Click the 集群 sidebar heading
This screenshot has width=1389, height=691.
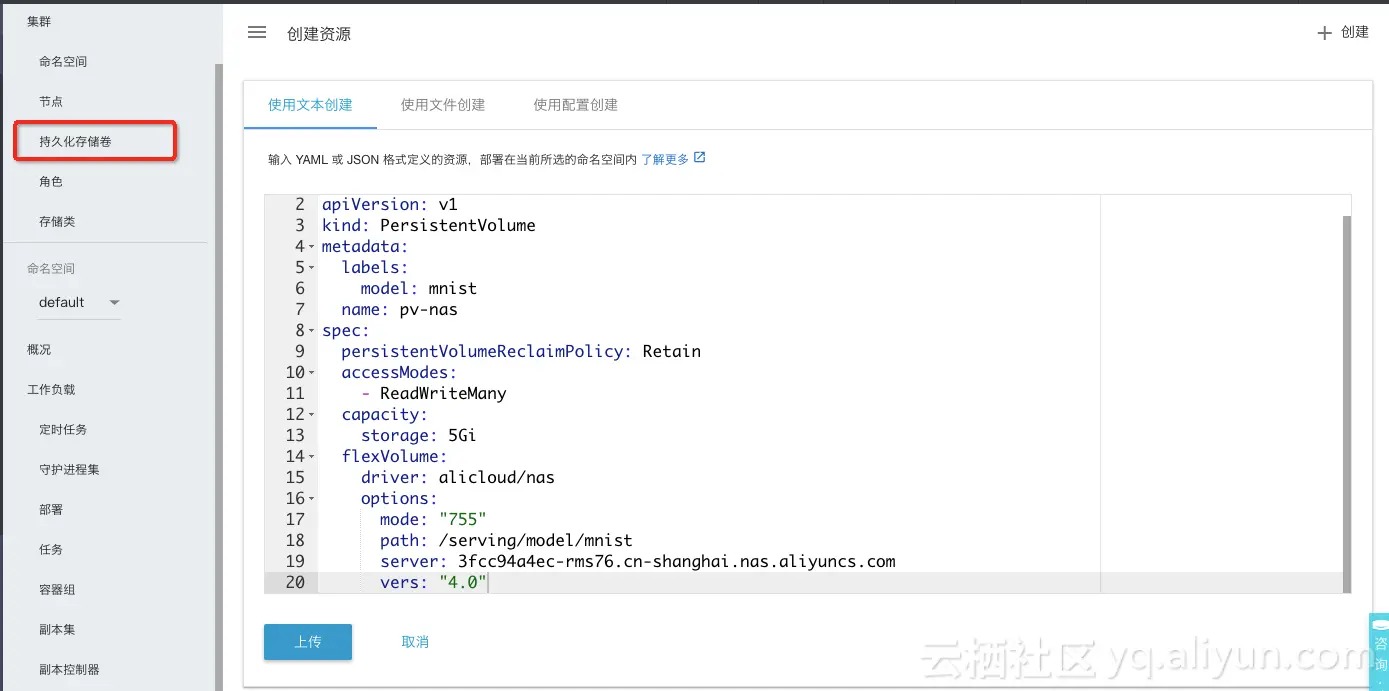click(39, 22)
